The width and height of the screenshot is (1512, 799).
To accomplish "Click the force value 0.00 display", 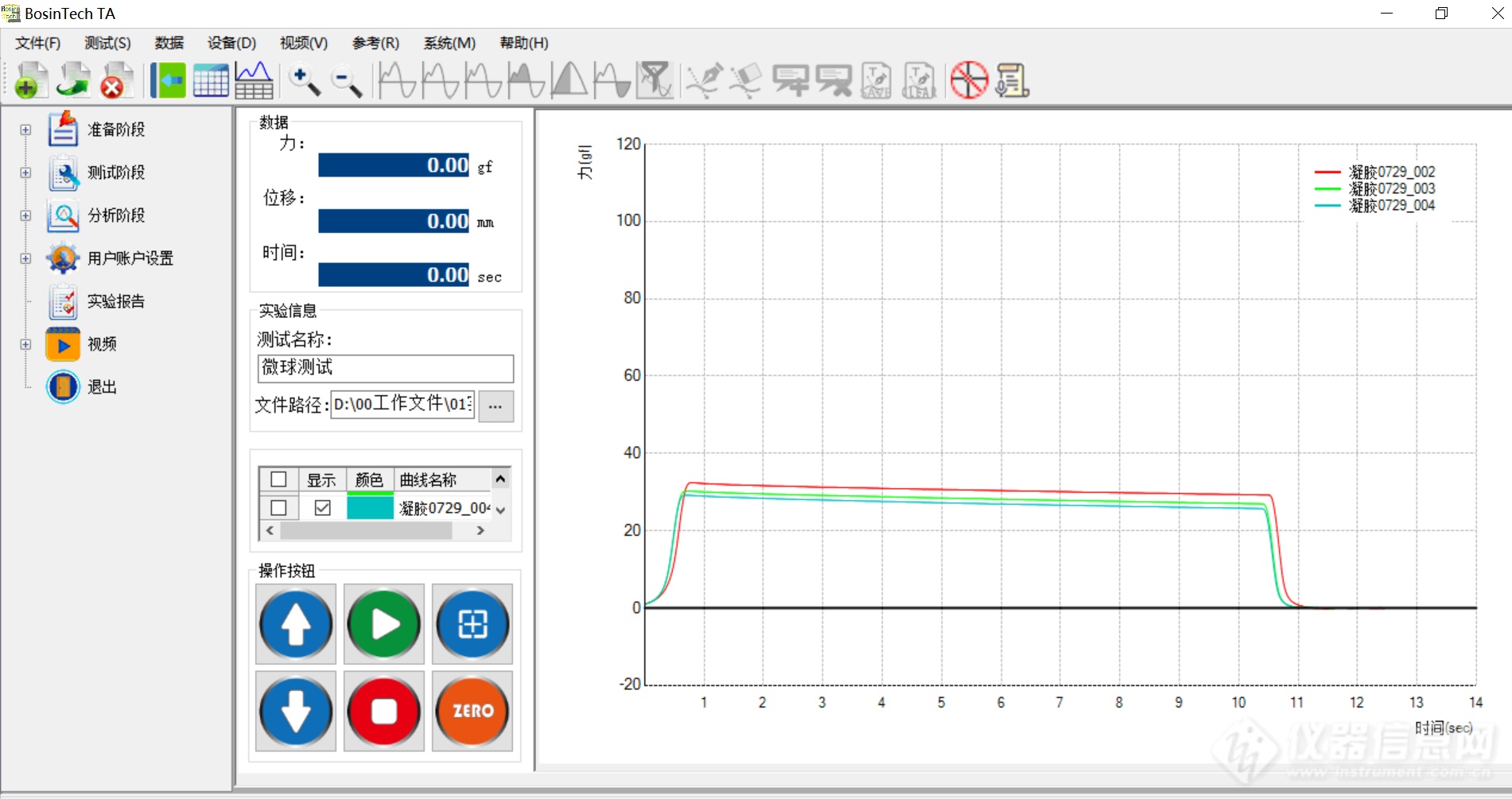I will point(394,165).
